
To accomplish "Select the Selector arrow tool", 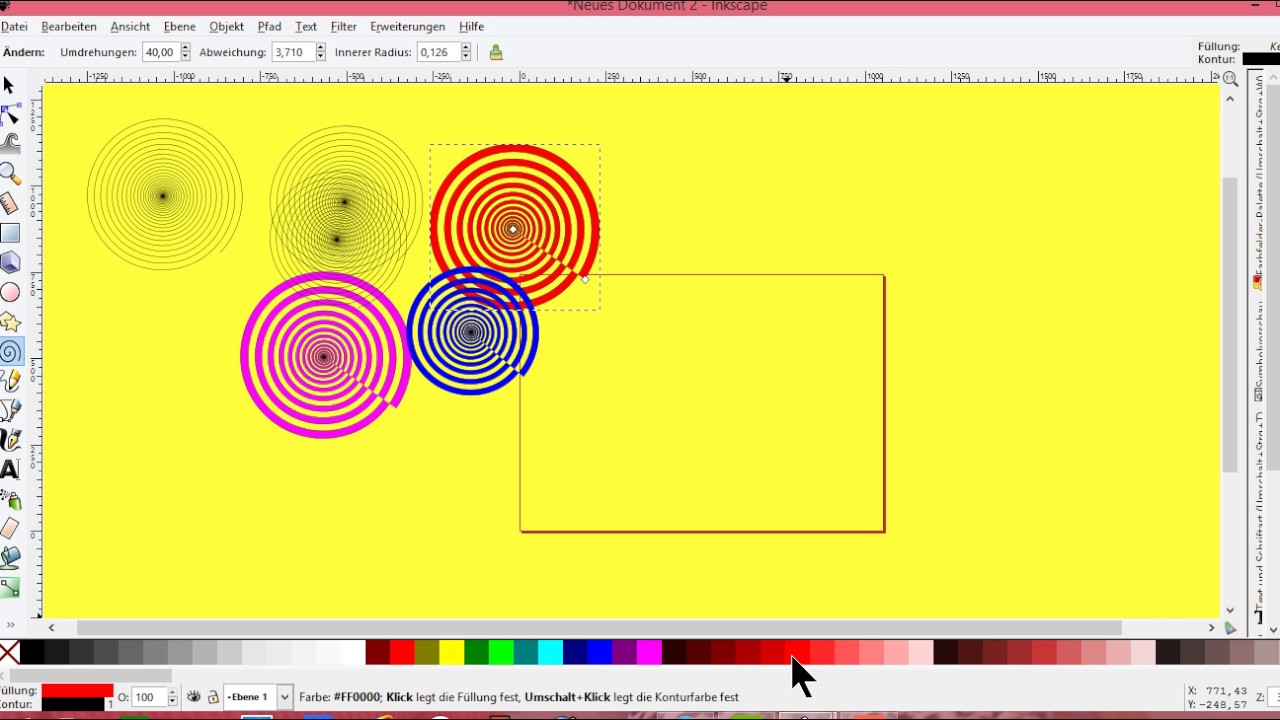I will [x=9, y=86].
